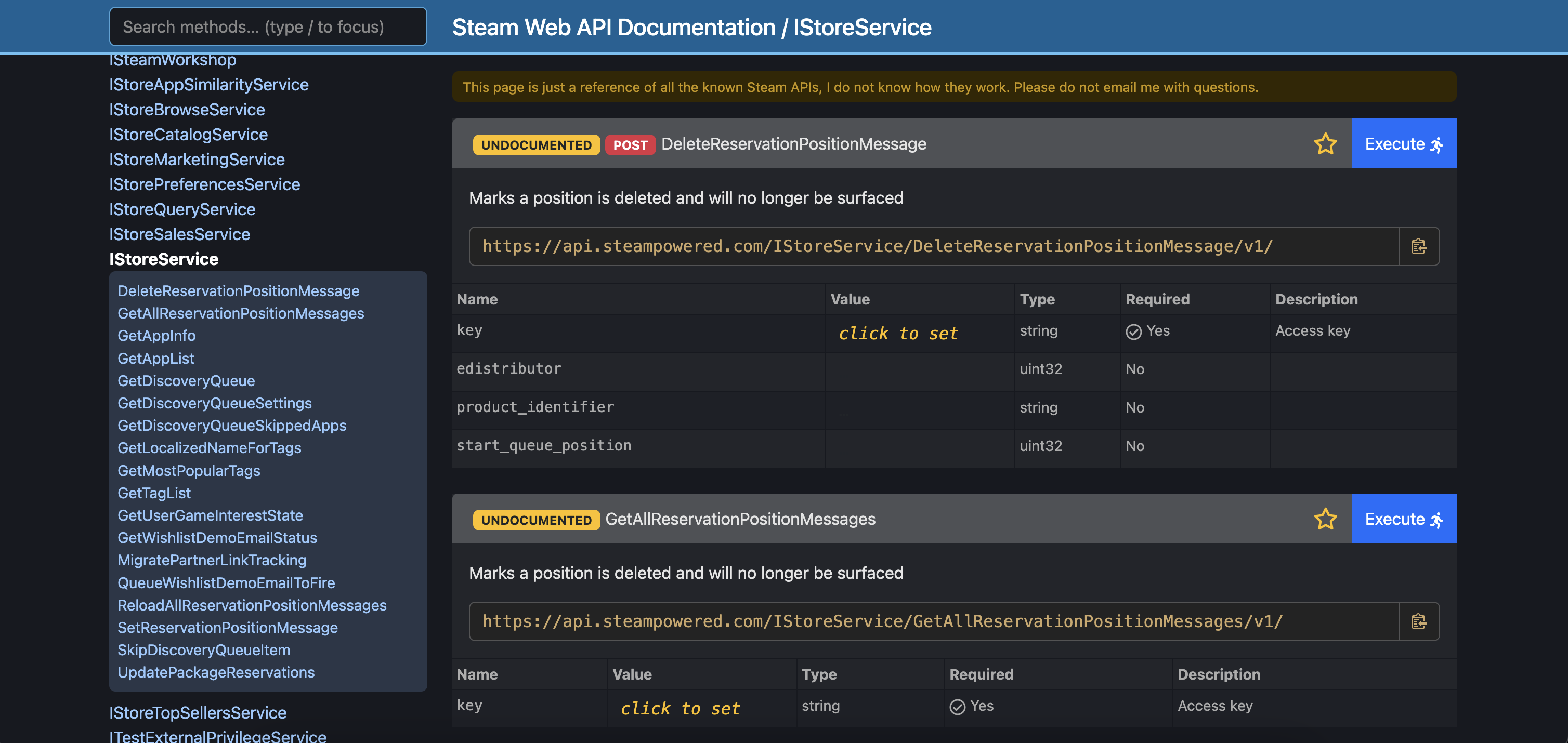1568x743 pixels.
Task: Jump to ReloadAllReservationPositionMessages method
Action: 252,605
